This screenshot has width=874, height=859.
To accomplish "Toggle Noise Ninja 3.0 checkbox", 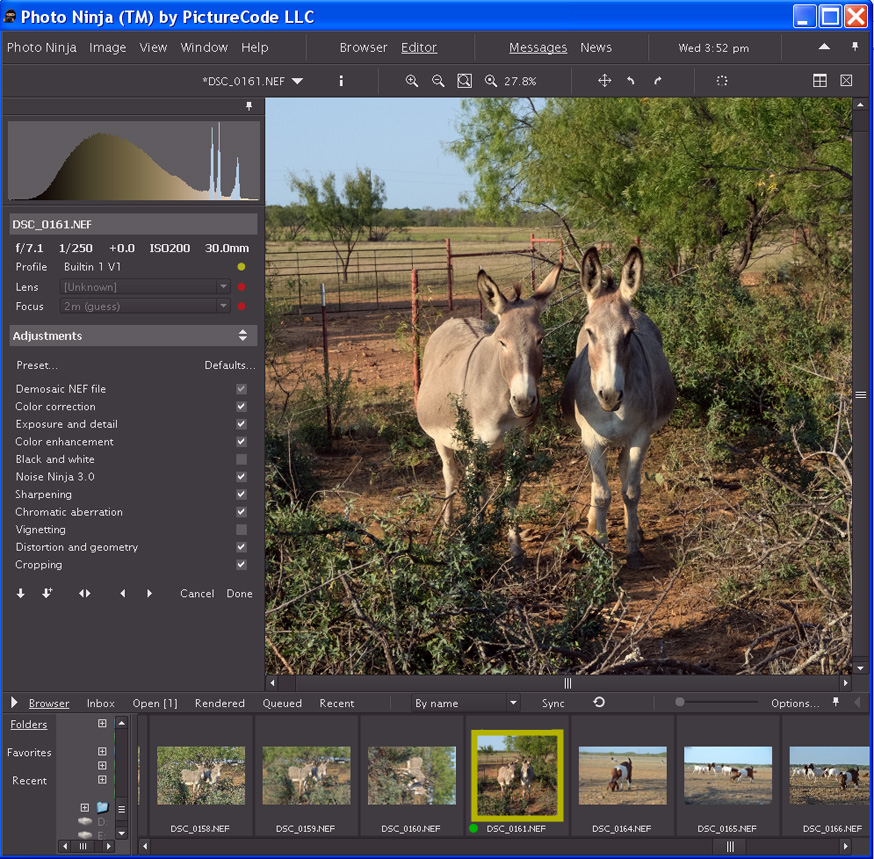I will [x=241, y=477].
